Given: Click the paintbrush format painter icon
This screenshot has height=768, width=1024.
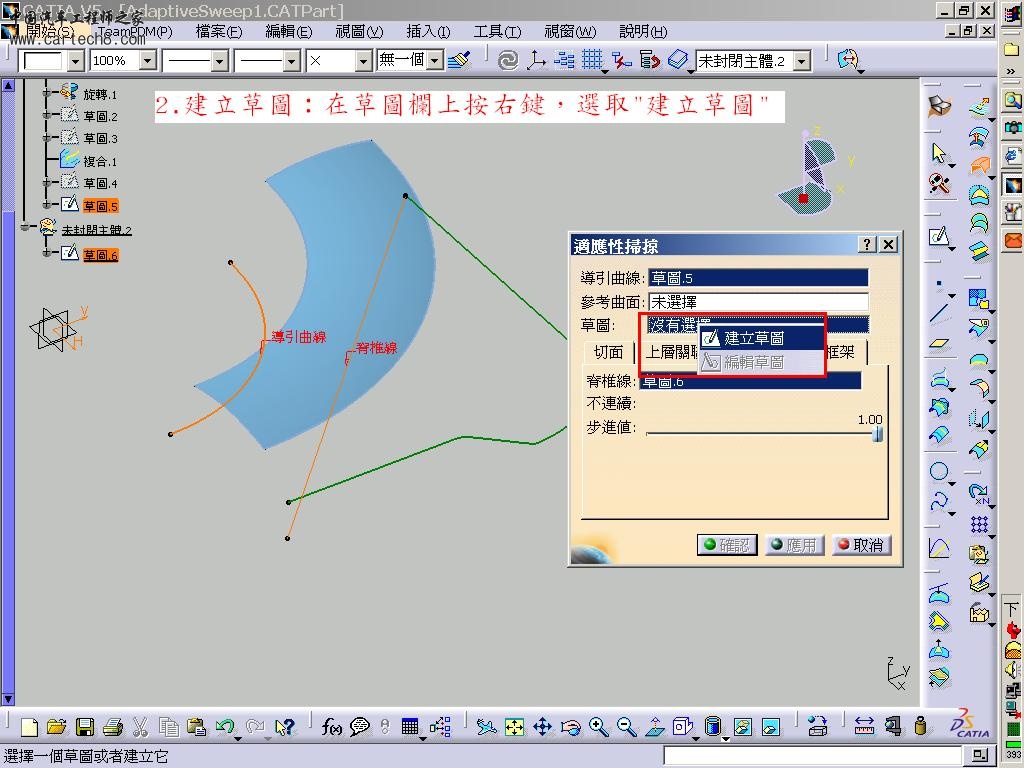Looking at the screenshot, I should (460, 60).
